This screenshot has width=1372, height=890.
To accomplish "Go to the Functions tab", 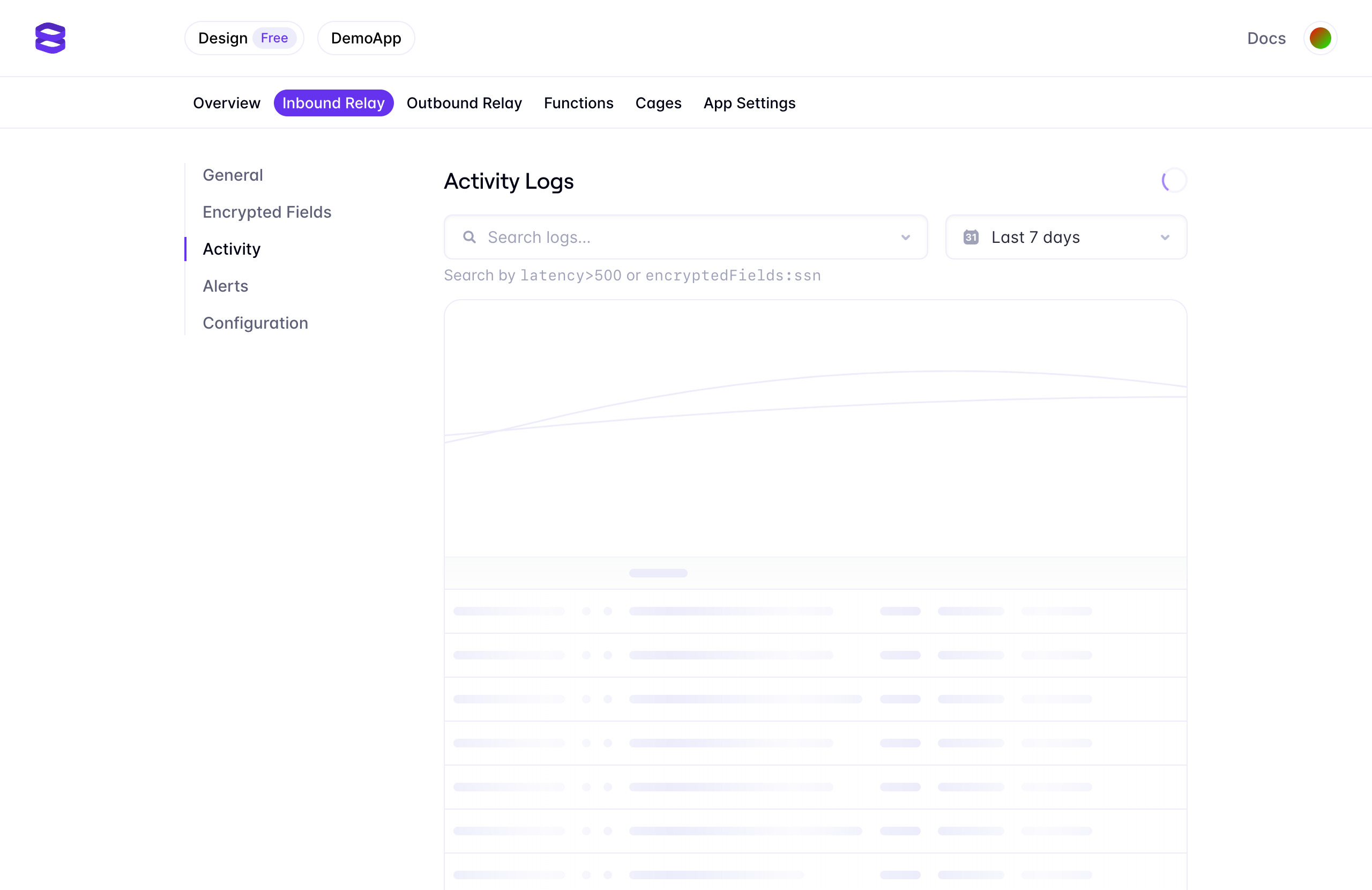I will pos(578,102).
